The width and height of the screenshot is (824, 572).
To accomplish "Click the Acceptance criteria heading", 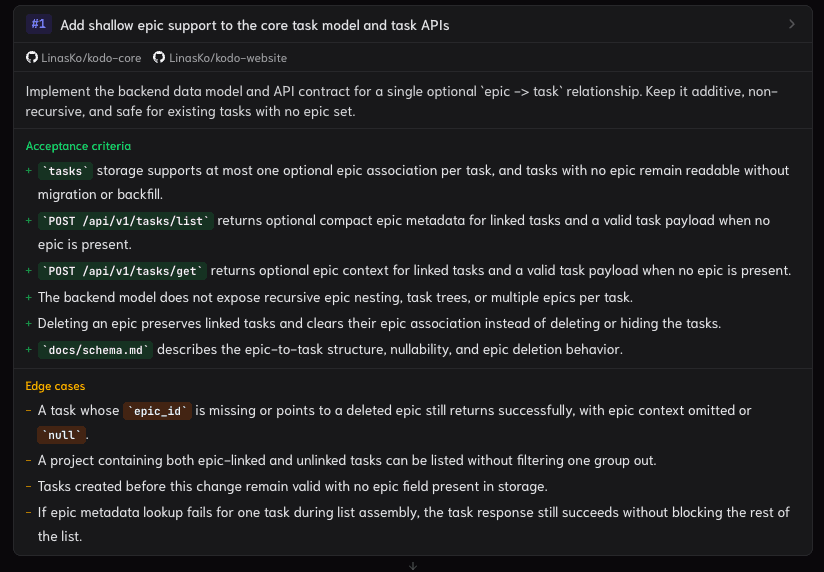I will (78, 146).
